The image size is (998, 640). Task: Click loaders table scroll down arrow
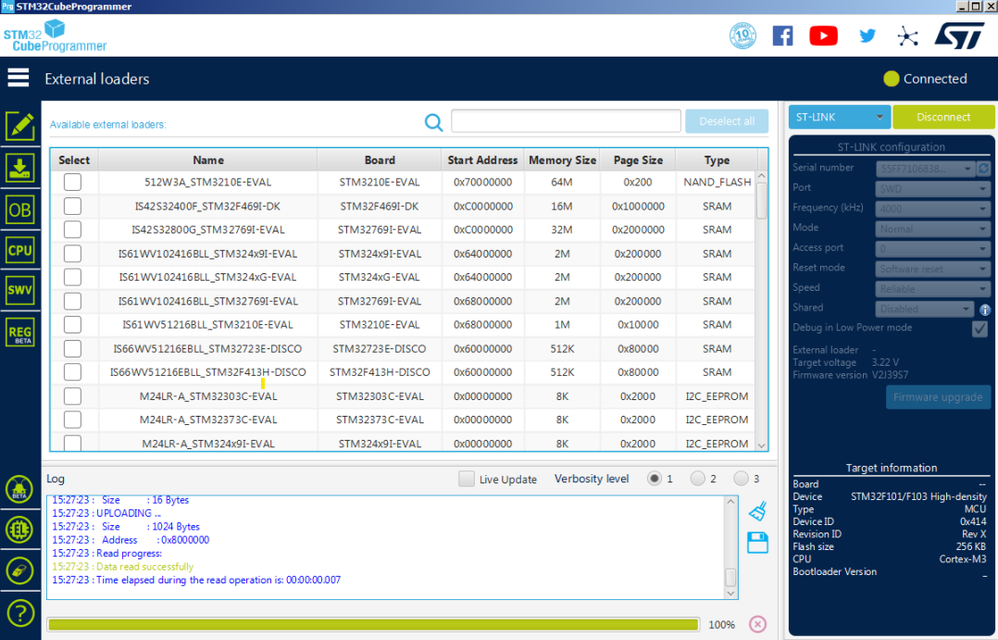[x=762, y=445]
